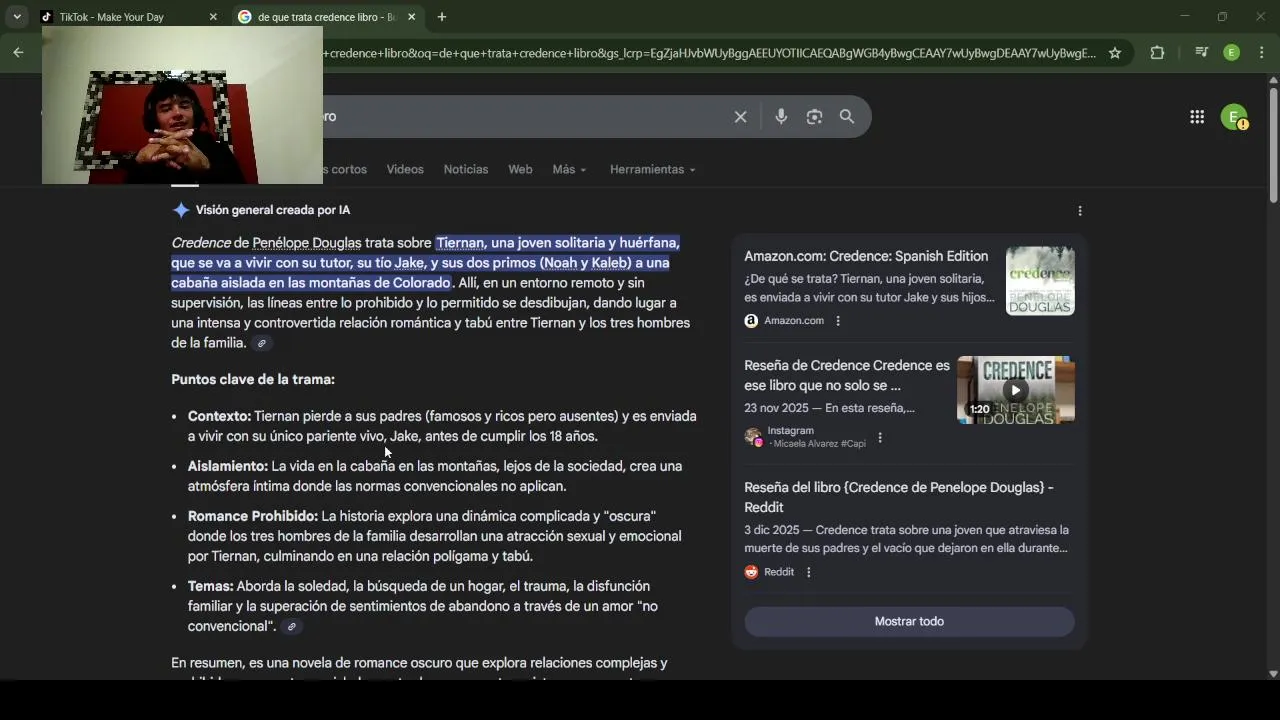Play the Credence review video
This screenshot has height=720, width=1280.
pyautogui.click(x=1016, y=390)
